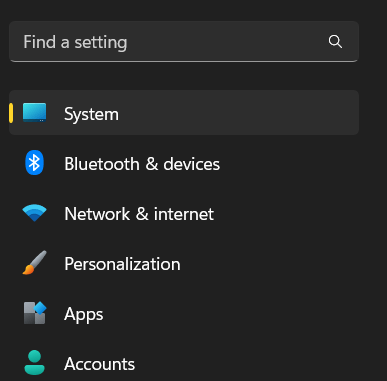Click the Find a setting search box
The image size is (387, 381).
tap(184, 42)
